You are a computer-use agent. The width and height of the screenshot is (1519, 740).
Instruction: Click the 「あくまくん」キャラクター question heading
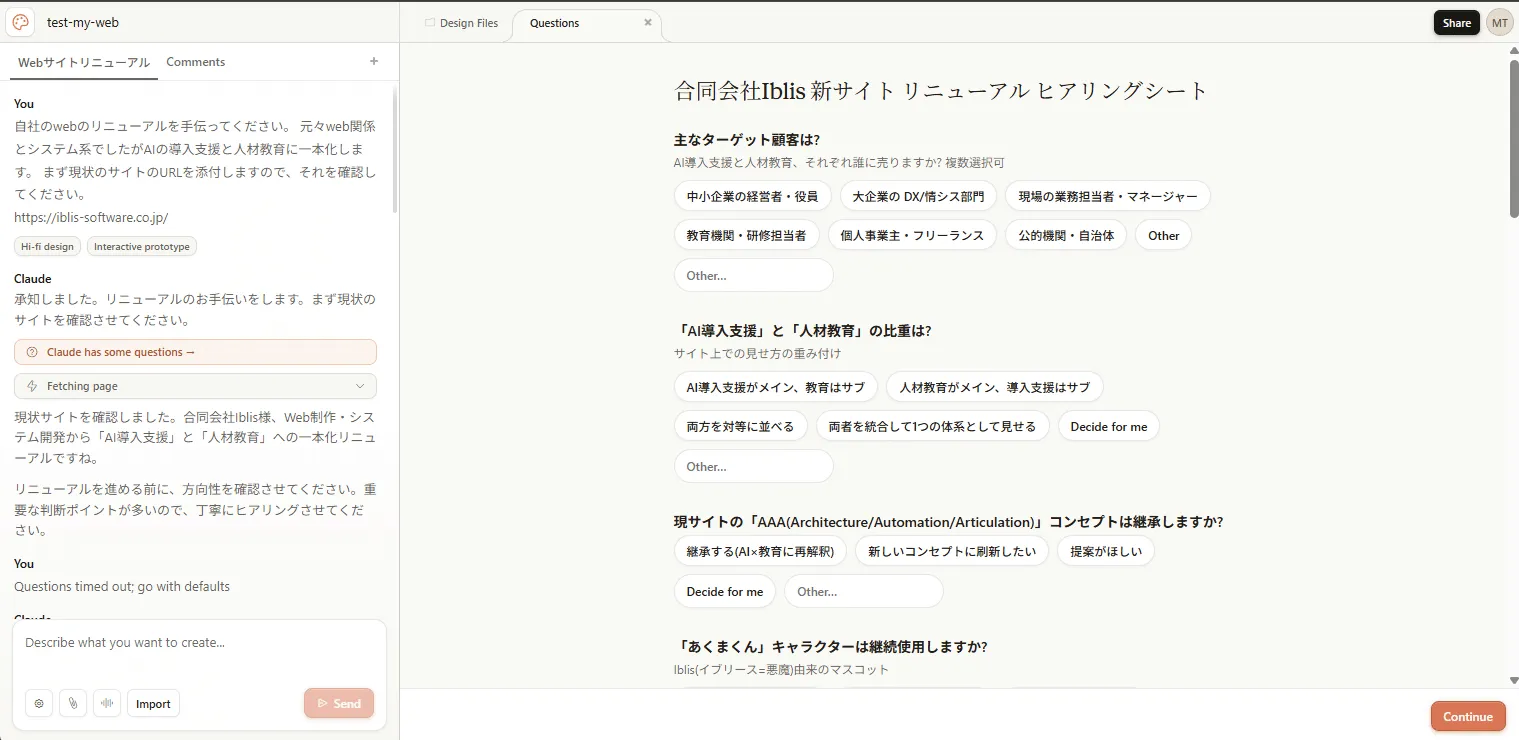coord(831,646)
